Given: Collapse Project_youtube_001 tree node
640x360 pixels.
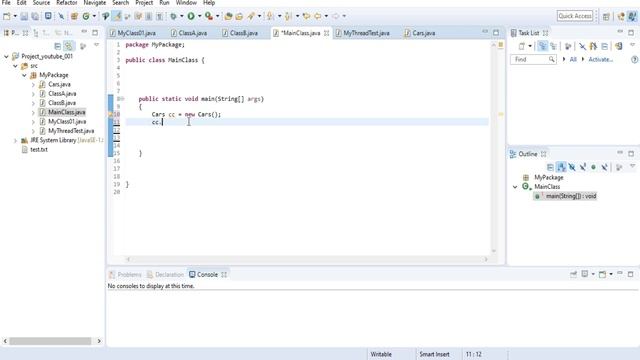Looking at the screenshot, I should point(6,56).
